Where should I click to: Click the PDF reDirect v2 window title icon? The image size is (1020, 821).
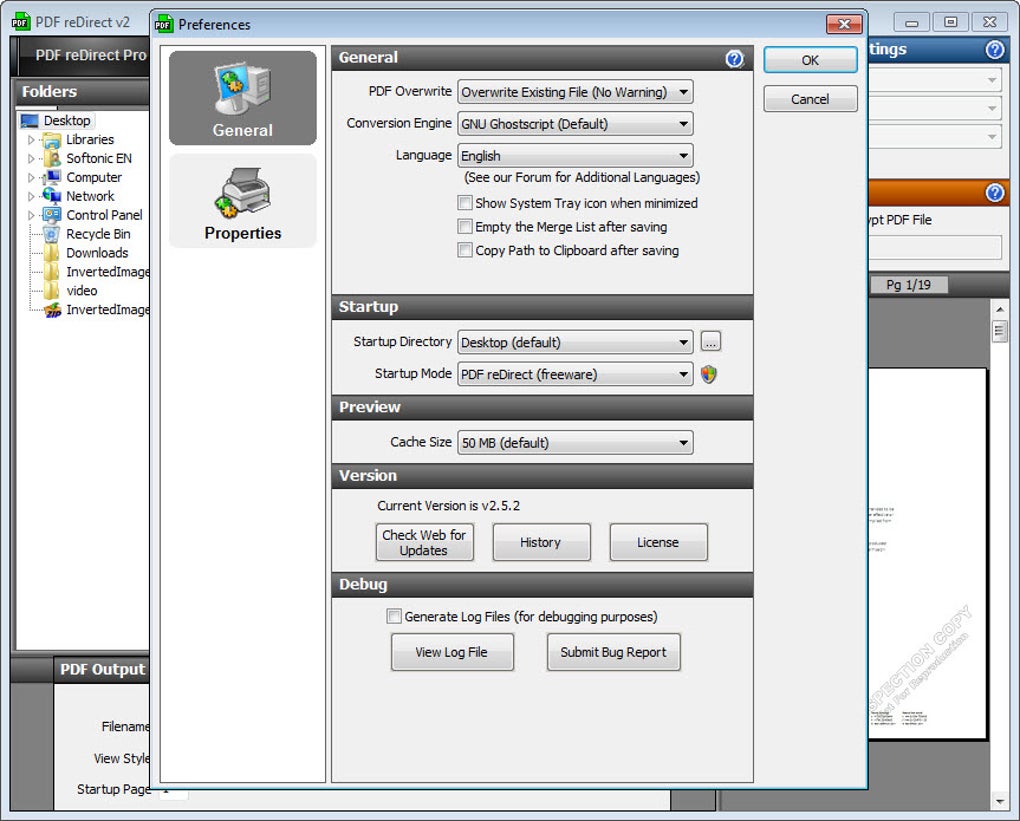(x=21, y=21)
